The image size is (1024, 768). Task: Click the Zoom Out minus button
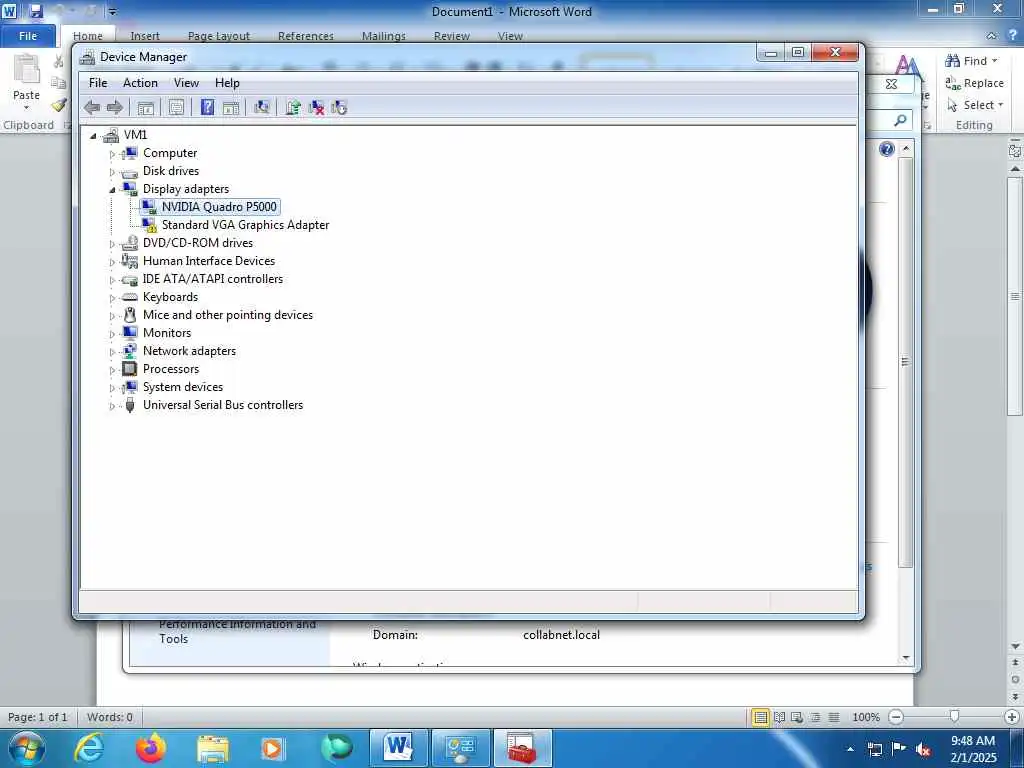pos(897,717)
